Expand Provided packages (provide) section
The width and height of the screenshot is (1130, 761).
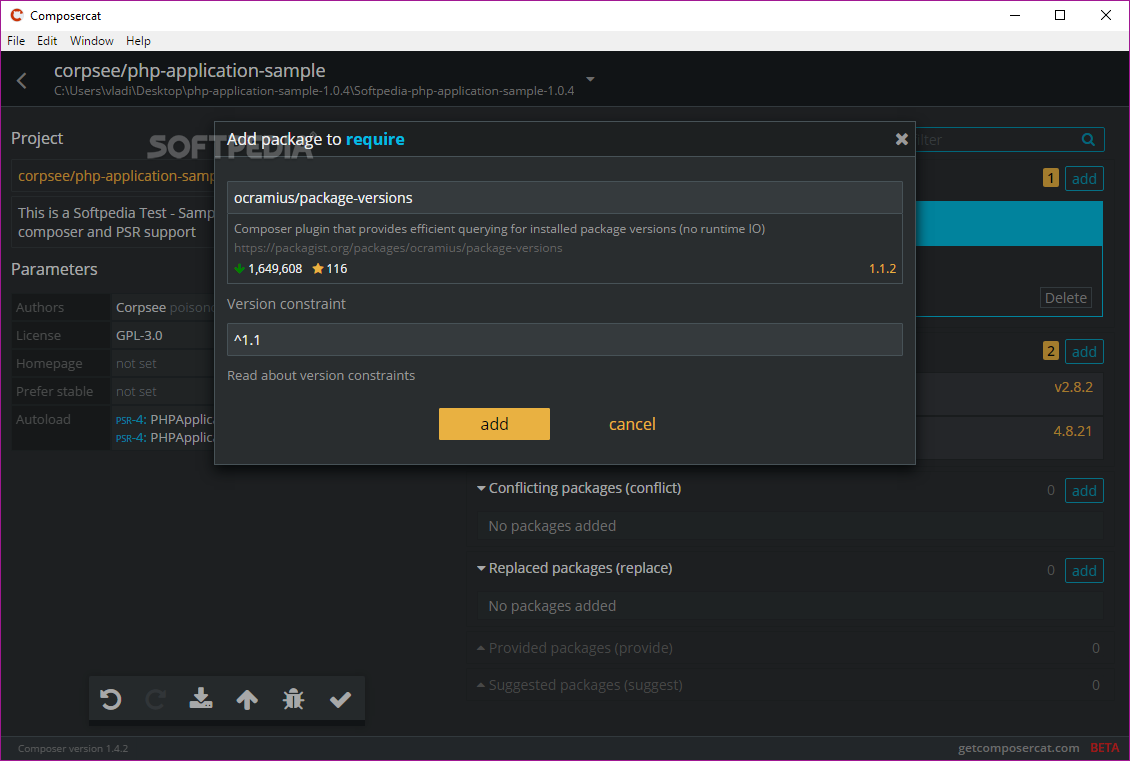coord(574,648)
